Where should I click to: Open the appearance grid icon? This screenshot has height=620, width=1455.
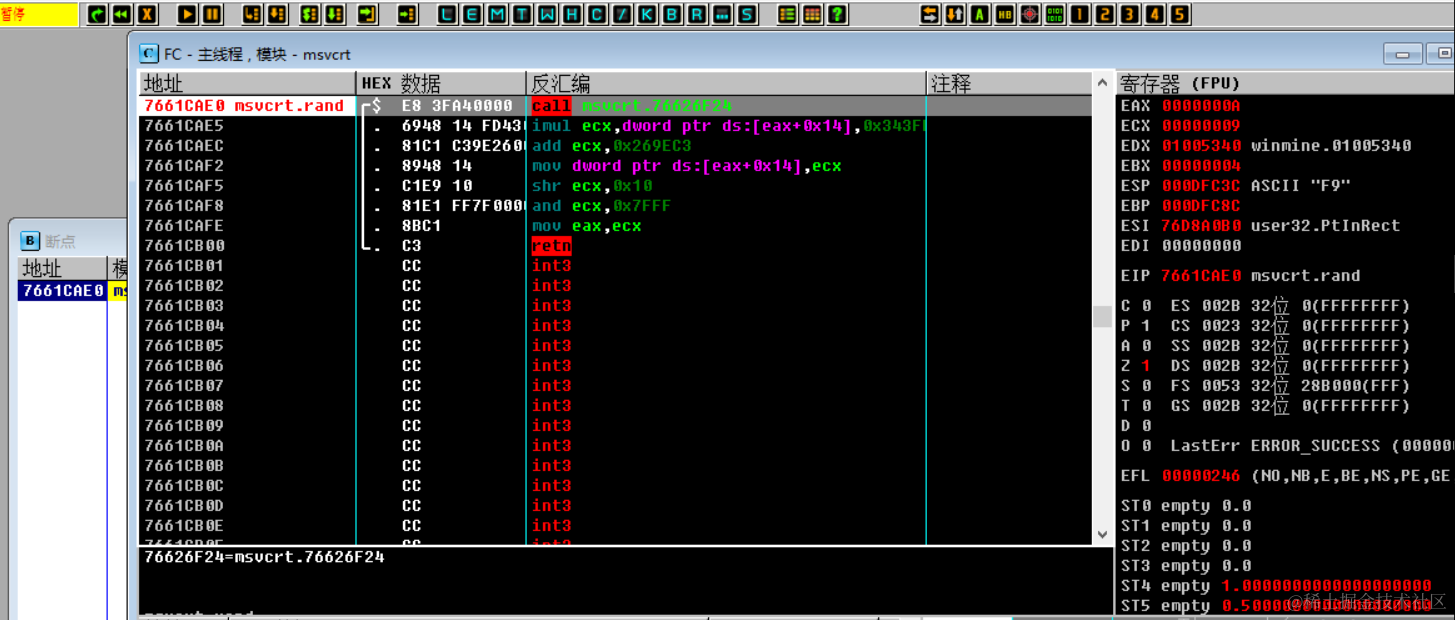tap(813, 14)
